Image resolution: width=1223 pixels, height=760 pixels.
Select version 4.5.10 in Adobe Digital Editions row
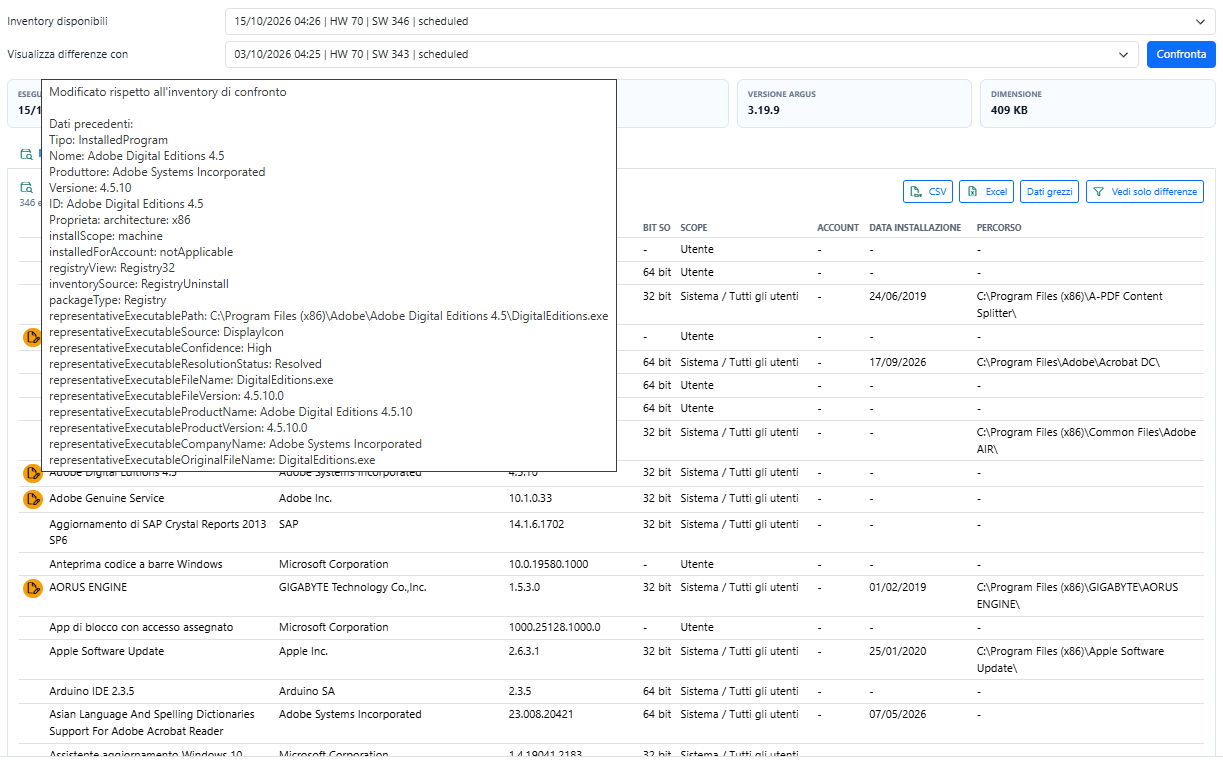[x=523, y=474]
